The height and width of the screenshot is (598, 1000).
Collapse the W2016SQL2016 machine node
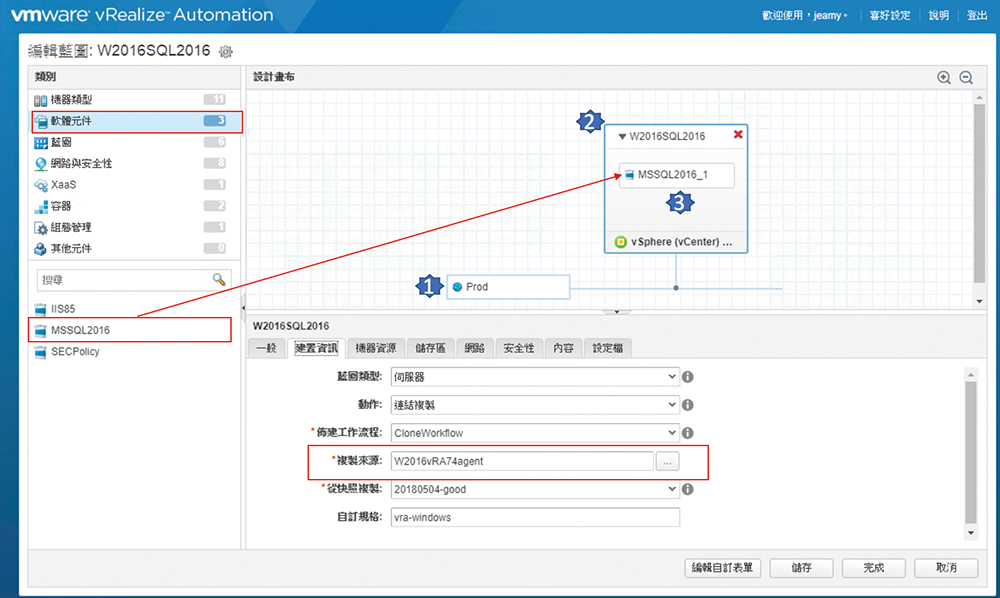(x=622, y=136)
